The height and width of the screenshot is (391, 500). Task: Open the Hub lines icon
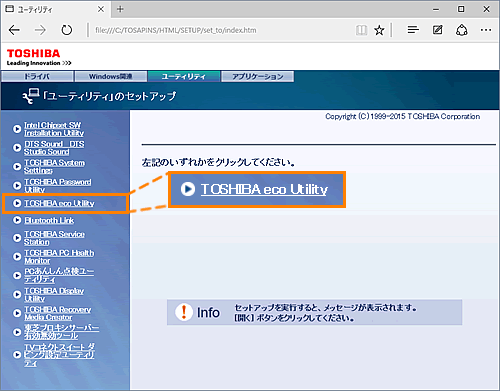(x=413, y=30)
